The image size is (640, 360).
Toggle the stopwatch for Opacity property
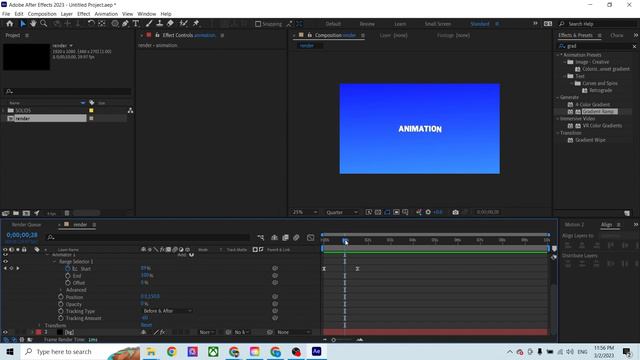(61, 304)
